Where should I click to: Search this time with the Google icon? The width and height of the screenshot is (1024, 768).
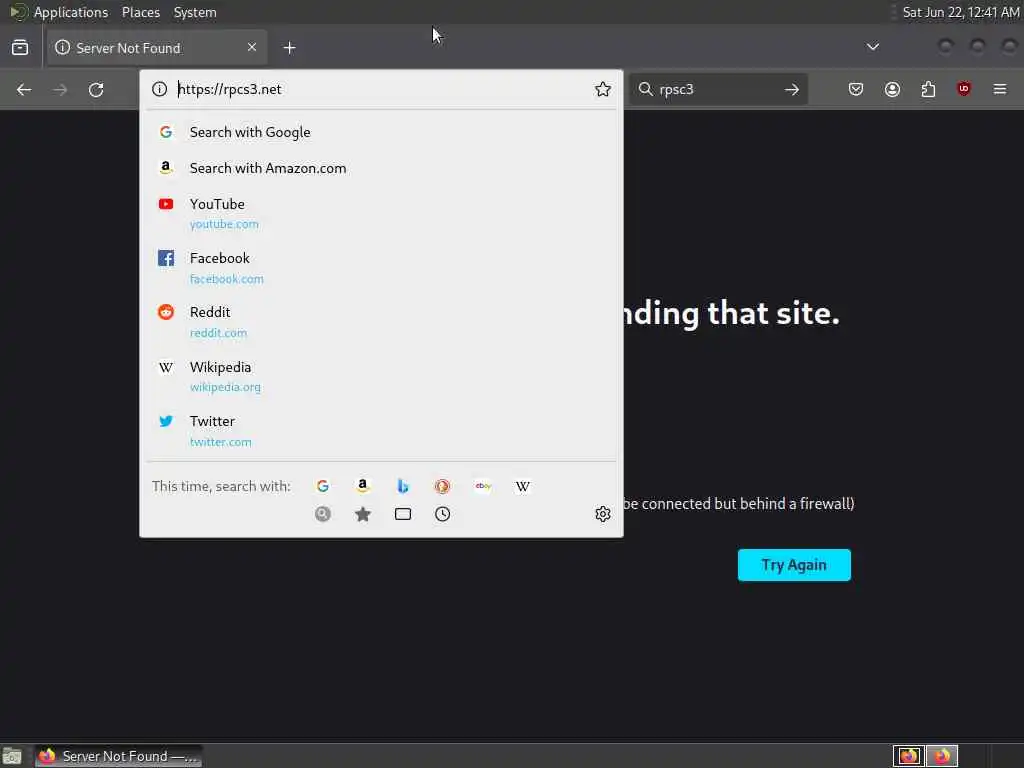point(323,486)
